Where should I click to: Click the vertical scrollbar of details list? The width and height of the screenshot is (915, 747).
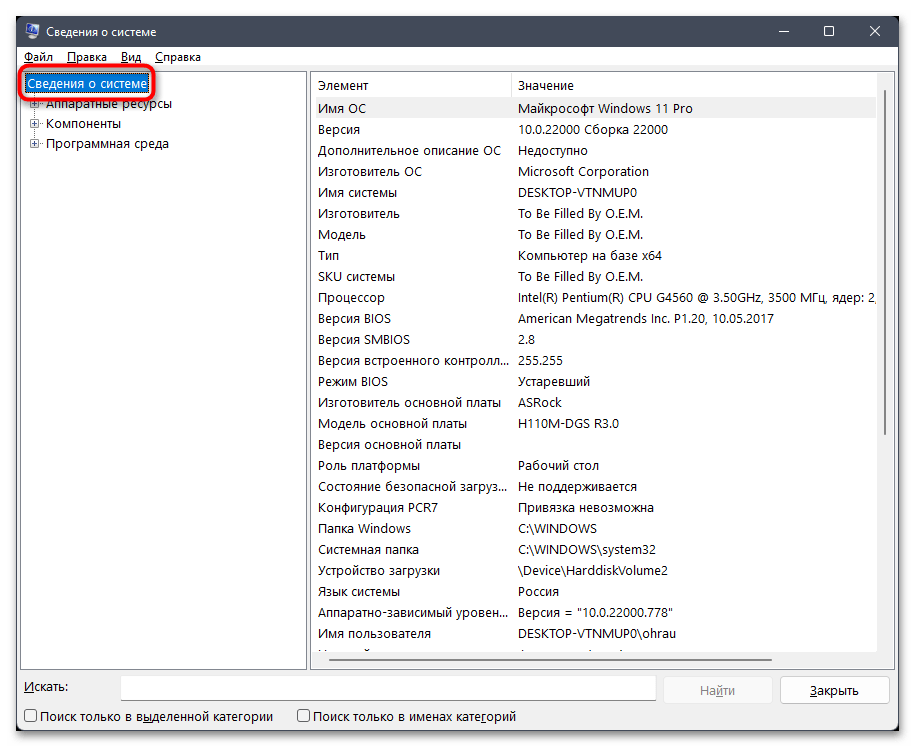[885, 263]
